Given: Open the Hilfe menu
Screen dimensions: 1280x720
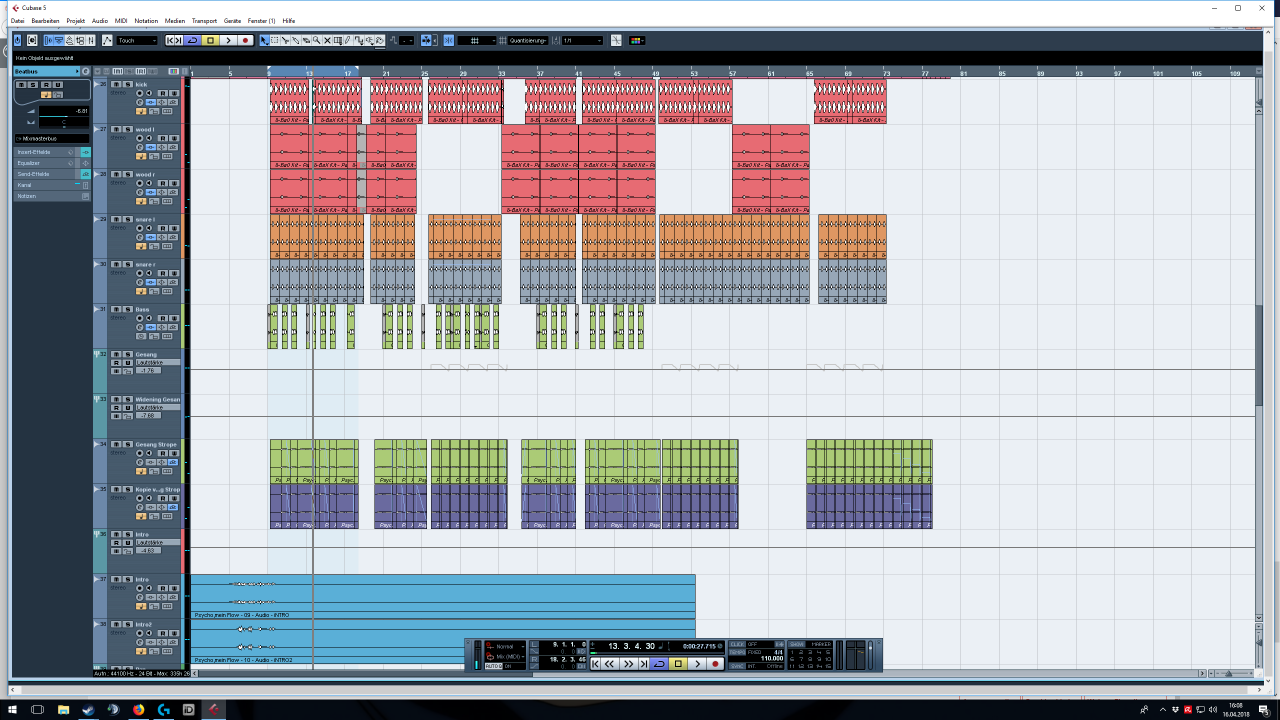Looking at the screenshot, I should (x=289, y=20).
